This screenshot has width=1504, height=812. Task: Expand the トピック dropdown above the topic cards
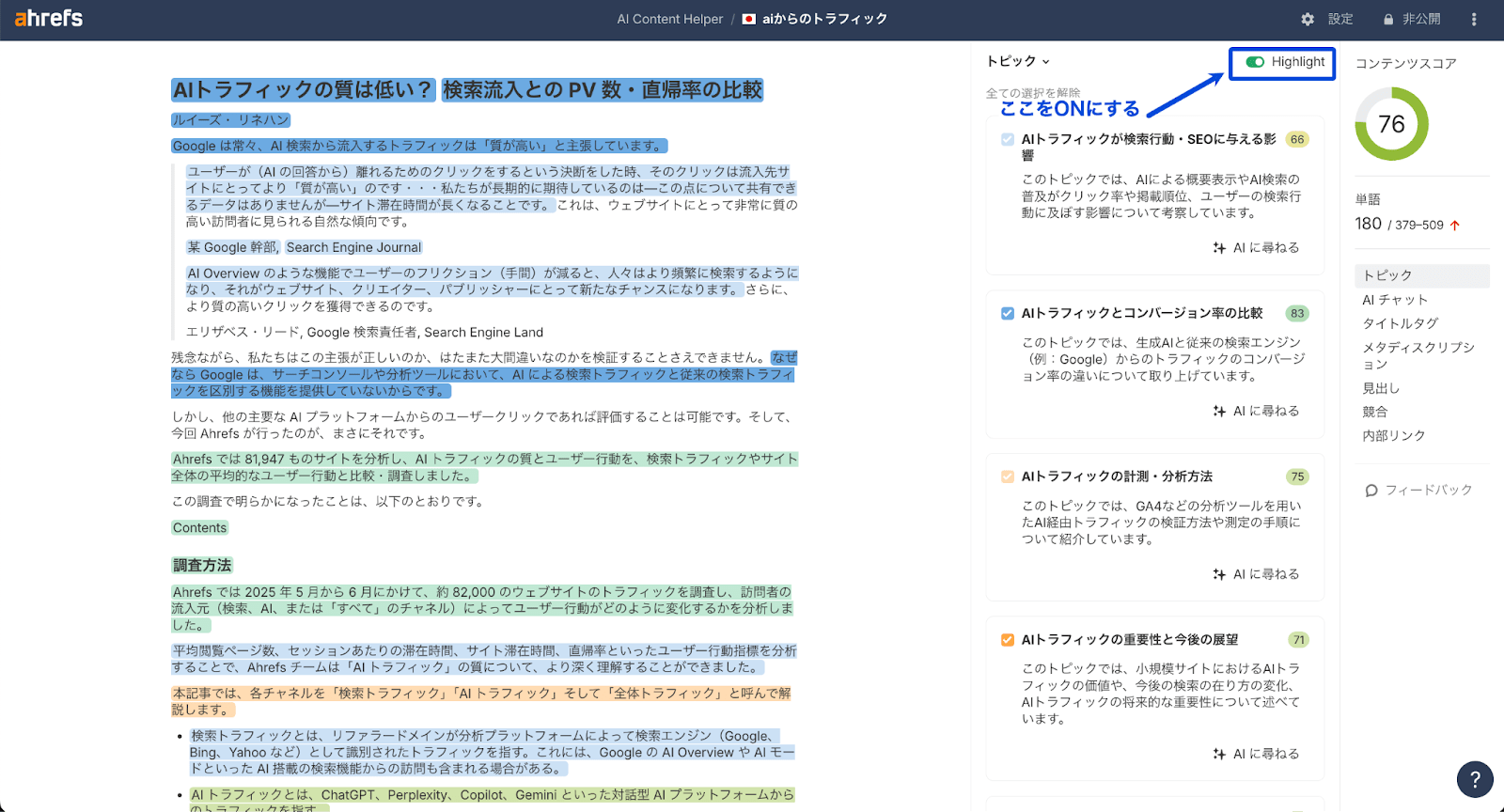click(1018, 62)
